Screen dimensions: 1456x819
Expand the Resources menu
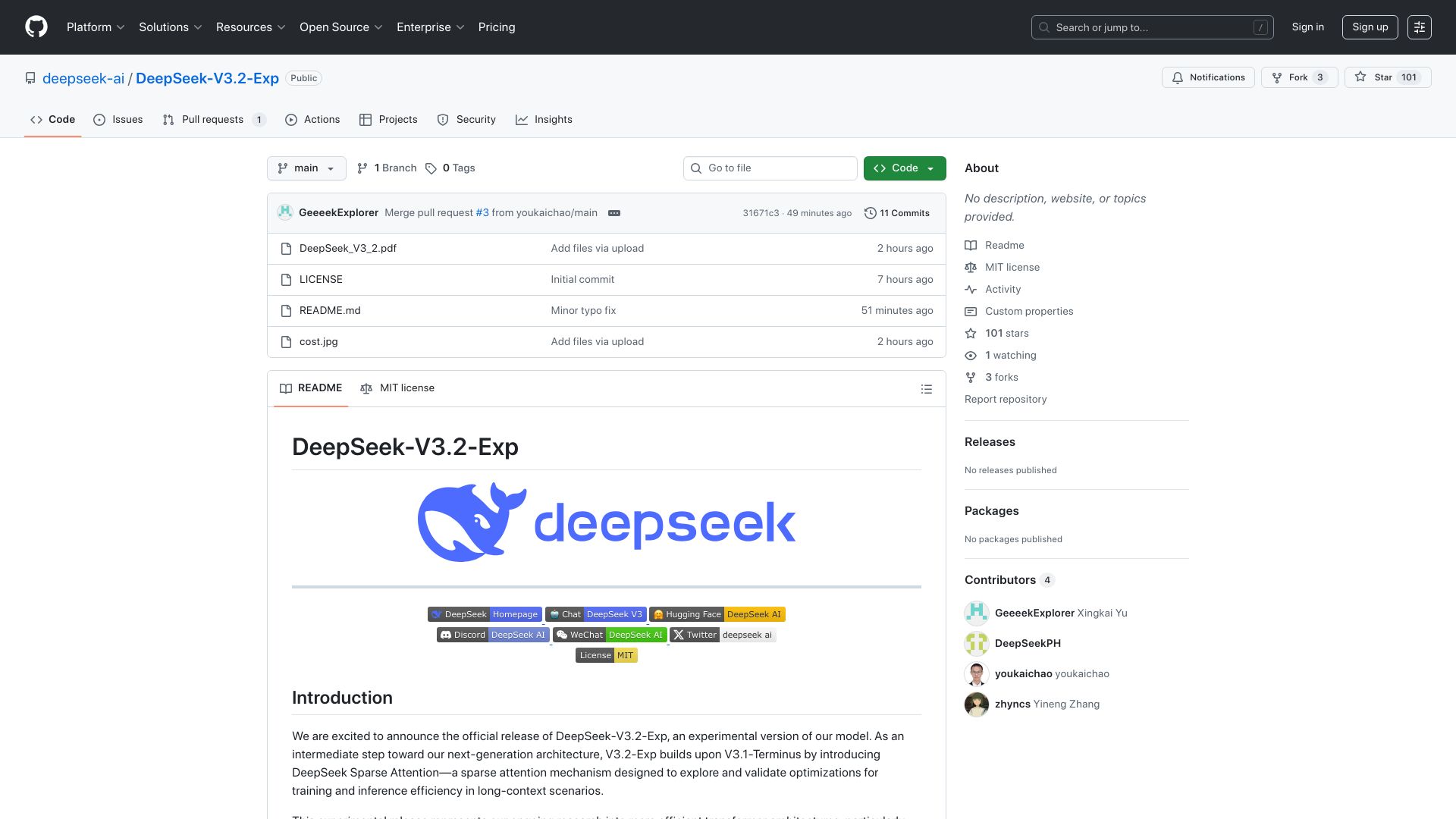[x=251, y=27]
